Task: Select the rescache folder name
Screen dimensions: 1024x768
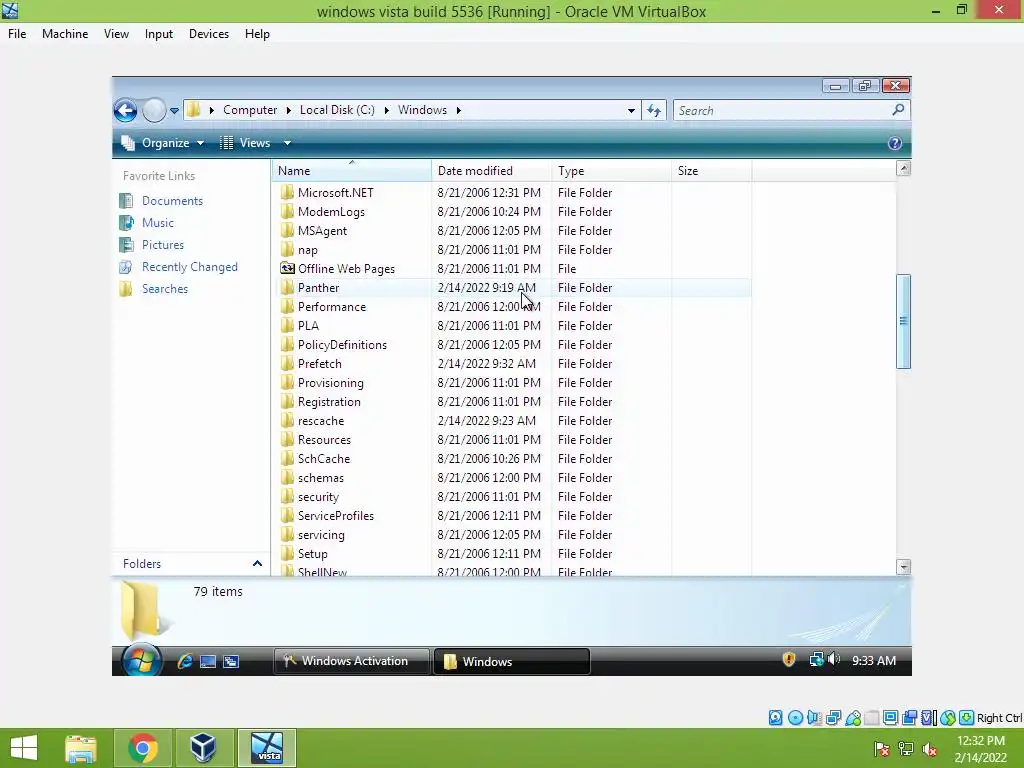Action: [x=321, y=421]
